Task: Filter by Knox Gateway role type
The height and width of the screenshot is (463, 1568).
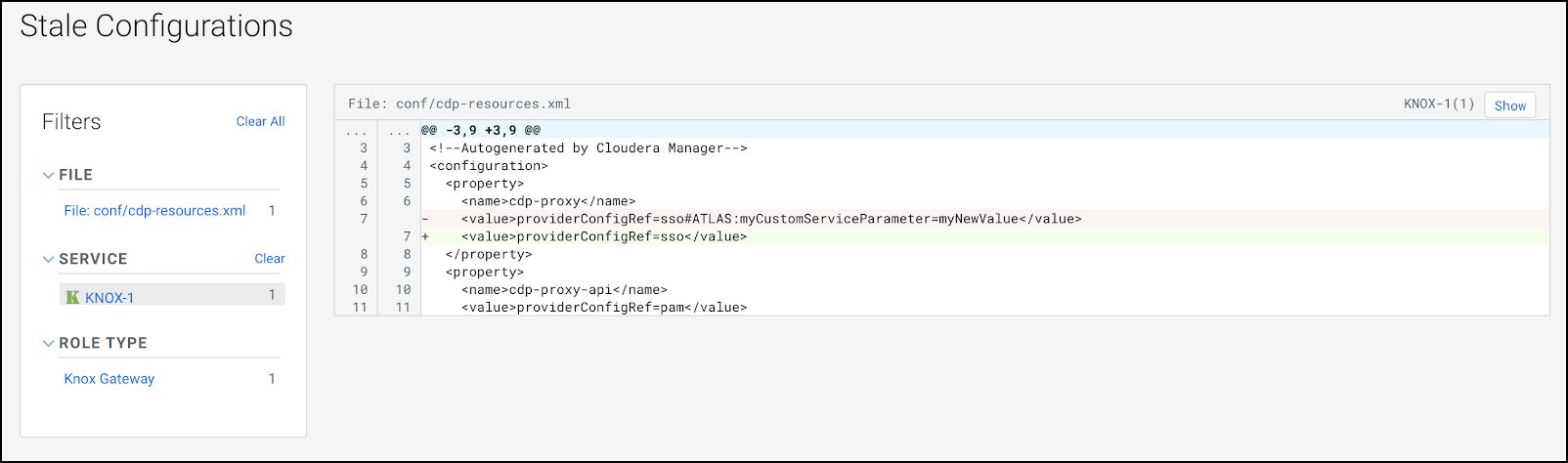Action: click(109, 378)
